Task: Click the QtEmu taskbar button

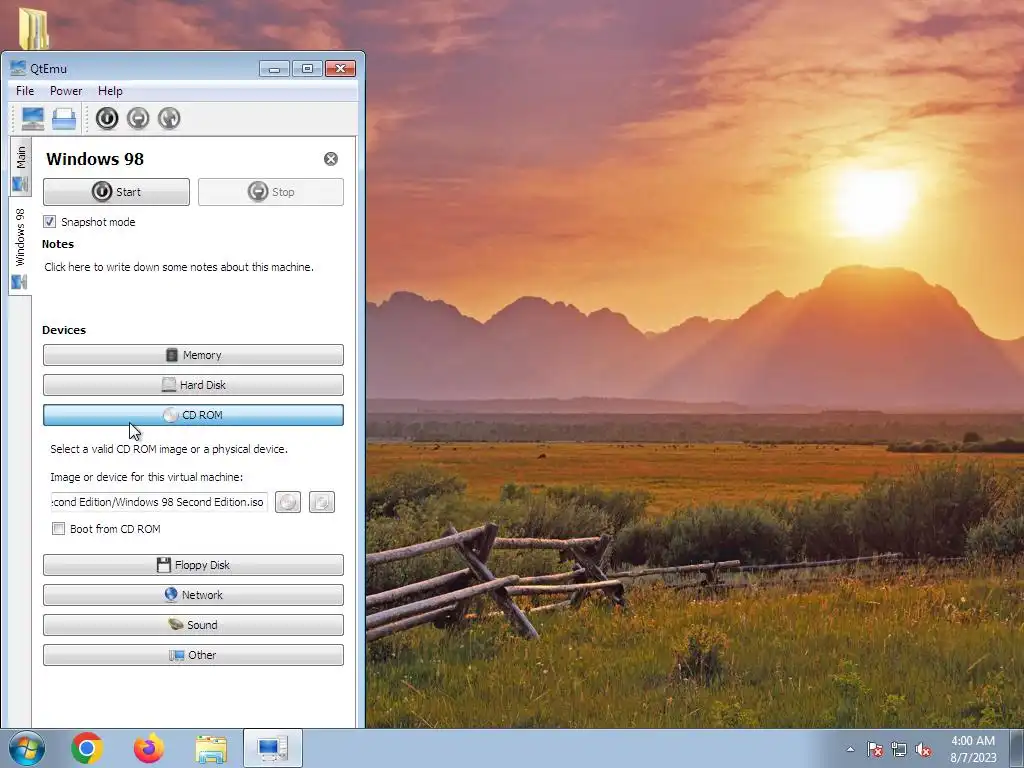Action: point(273,748)
